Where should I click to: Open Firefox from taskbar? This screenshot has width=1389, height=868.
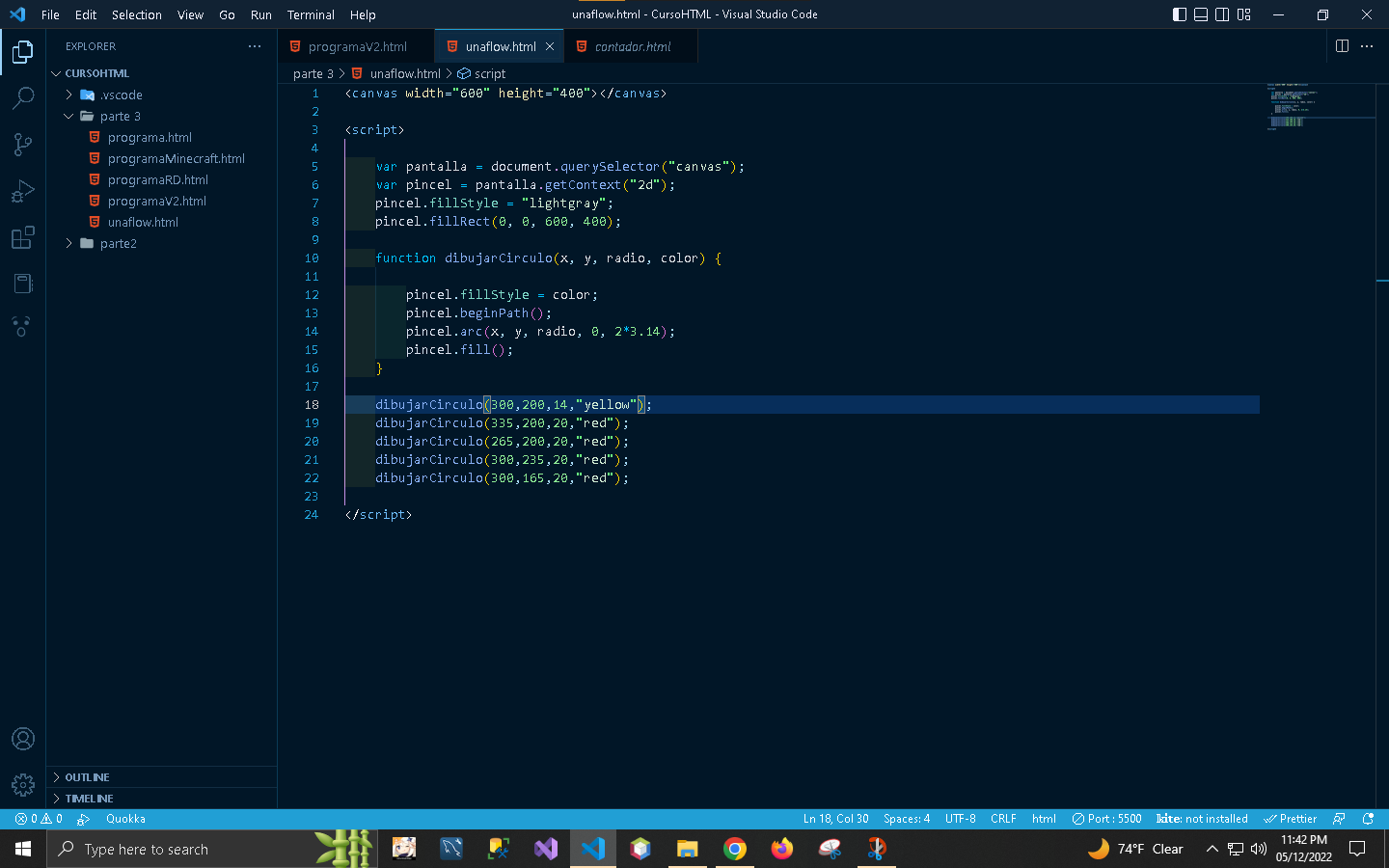782,849
